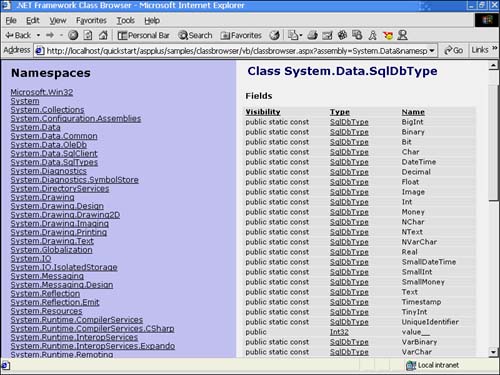
Task: Open System.Configuration.Assemblies namespace link
Action: [x=76, y=119]
